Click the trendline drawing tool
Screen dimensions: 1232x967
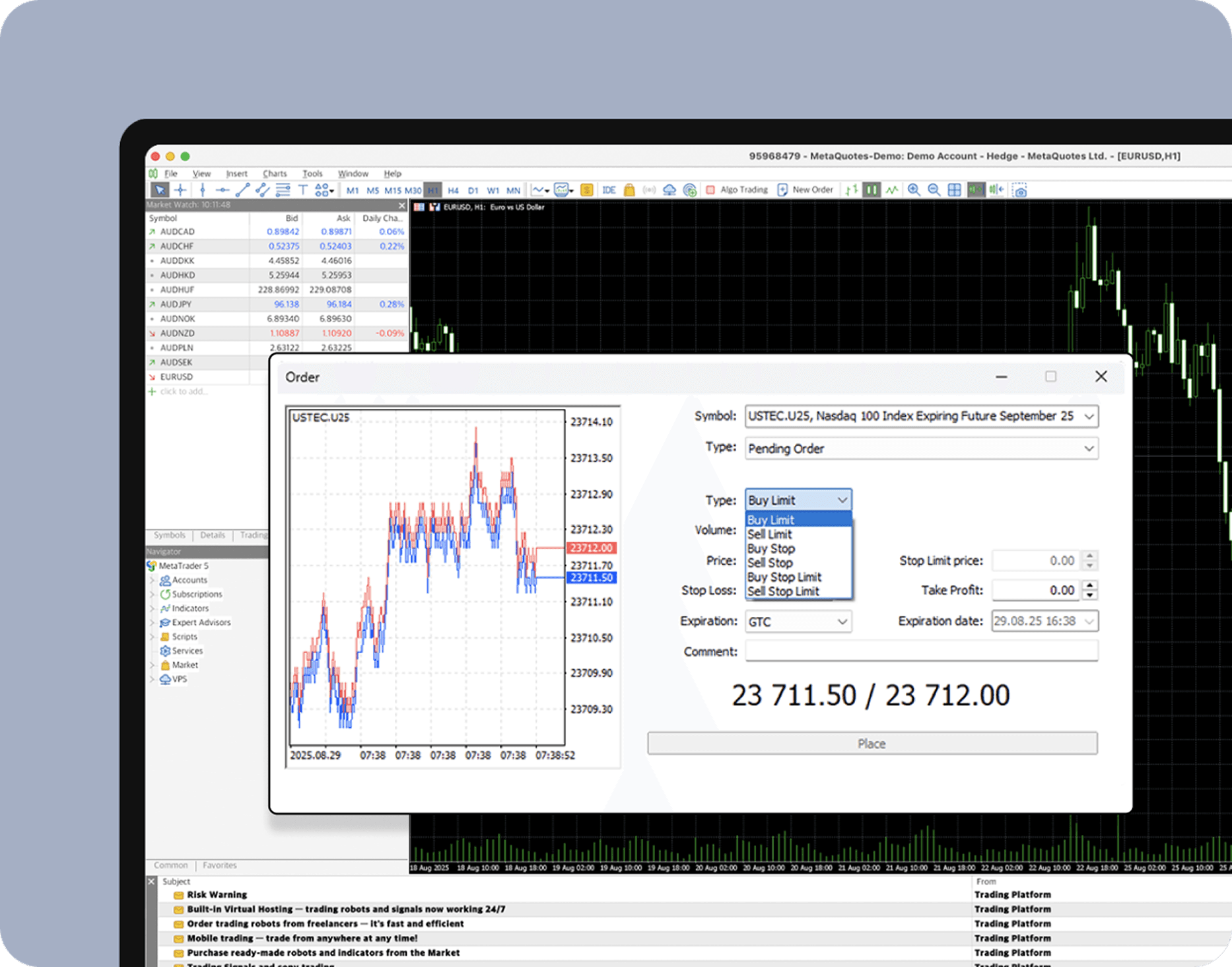[242, 190]
